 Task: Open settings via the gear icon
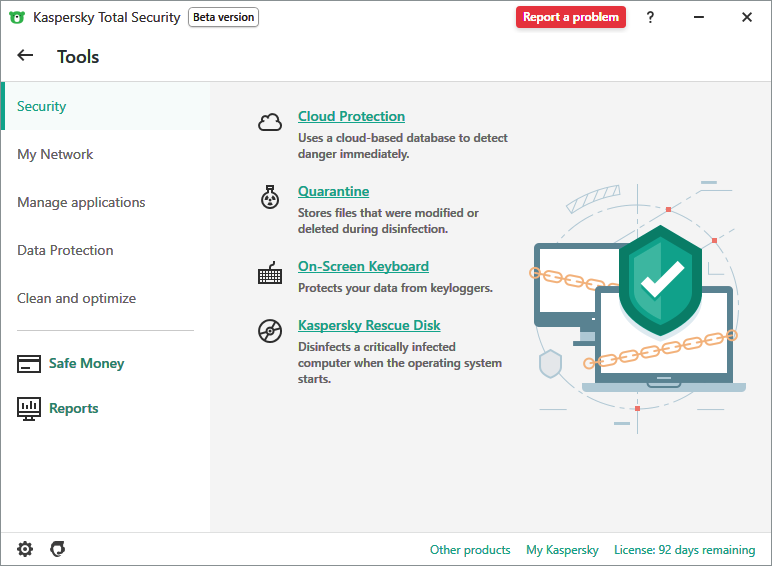tap(25, 549)
